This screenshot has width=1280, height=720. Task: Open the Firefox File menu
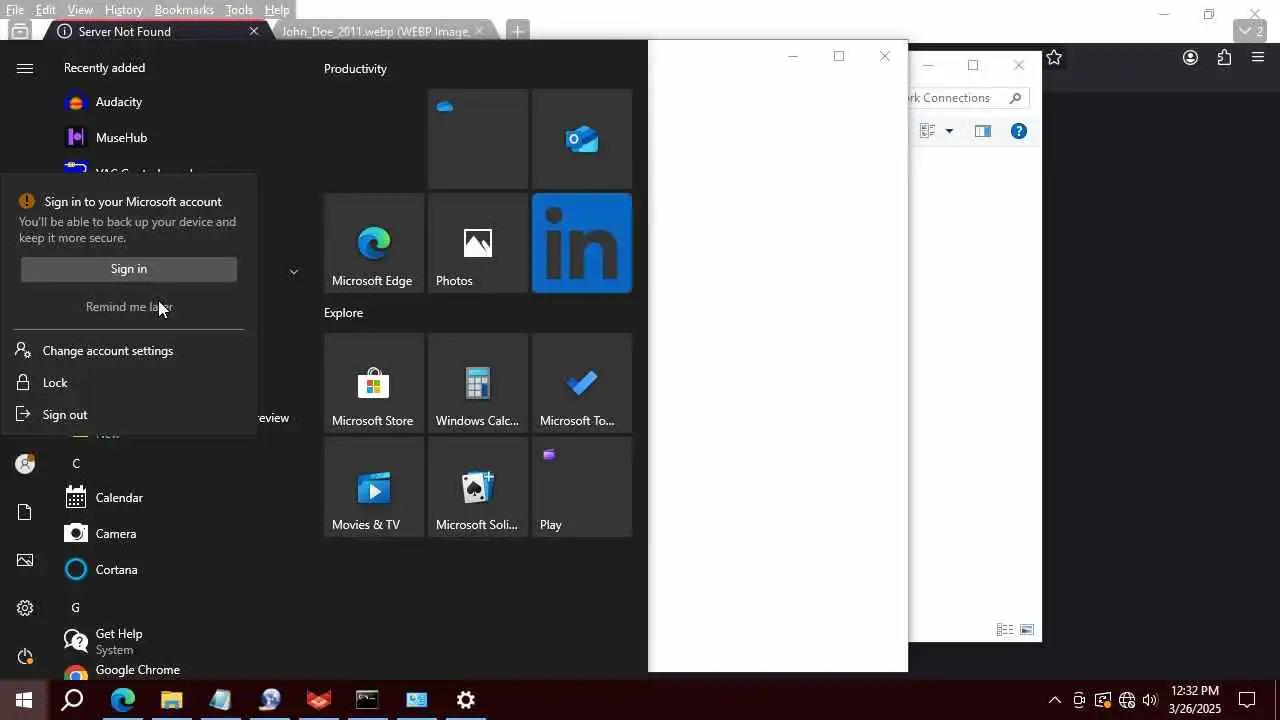pyautogui.click(x=15, y=10)
